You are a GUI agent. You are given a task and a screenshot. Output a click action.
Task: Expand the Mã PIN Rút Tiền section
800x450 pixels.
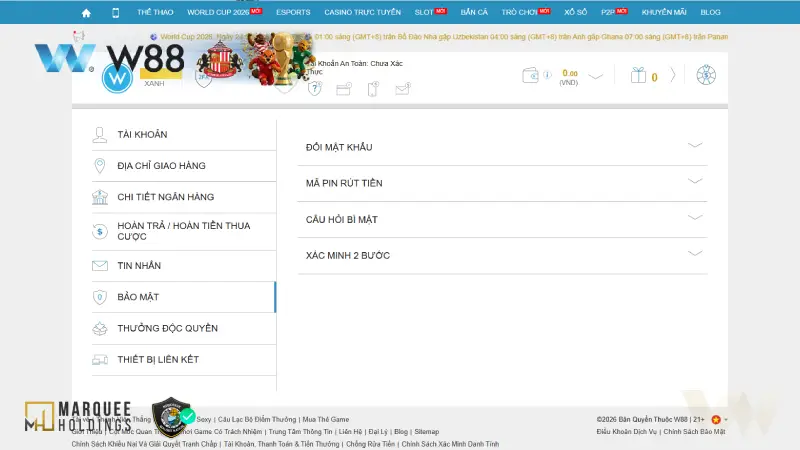point(503,183)
